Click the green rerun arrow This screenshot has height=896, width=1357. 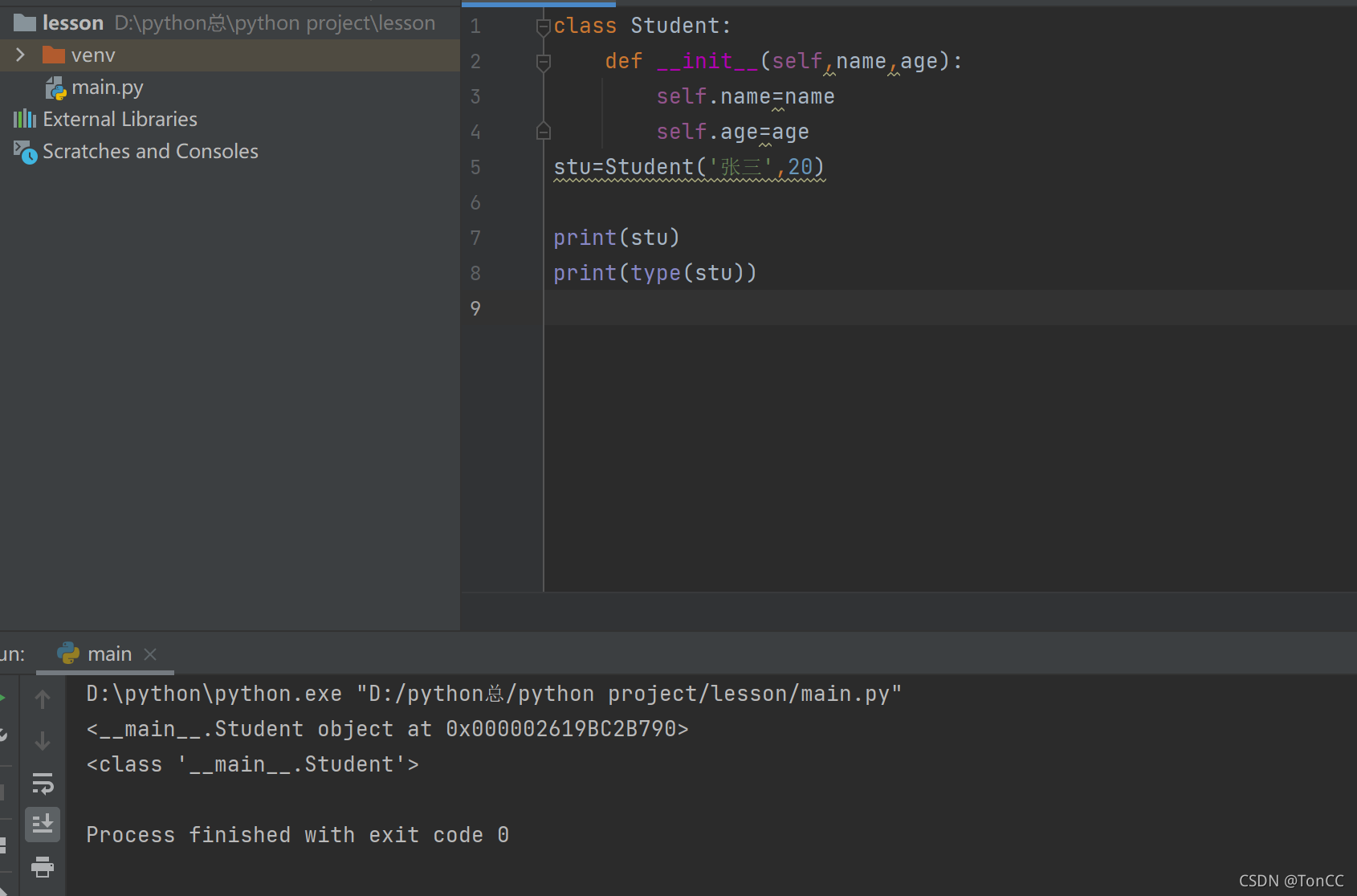click(3, 698)
